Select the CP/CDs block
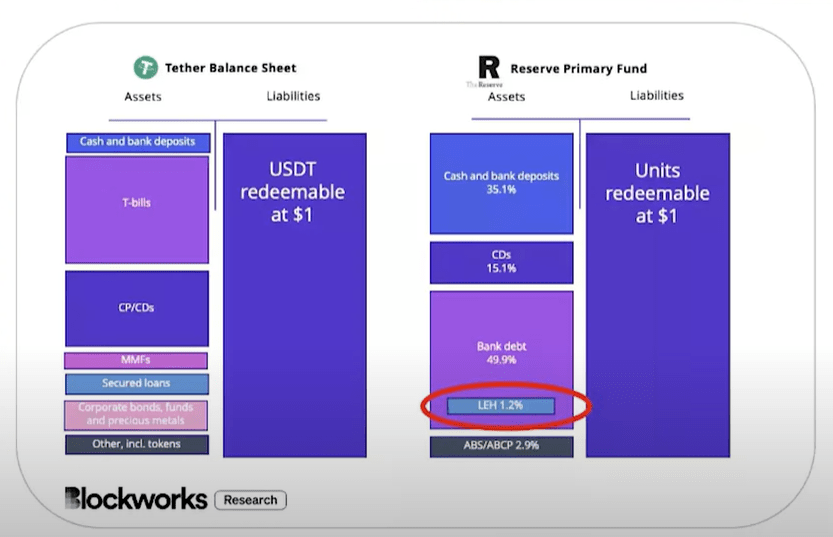 click(x=137, y=308)
